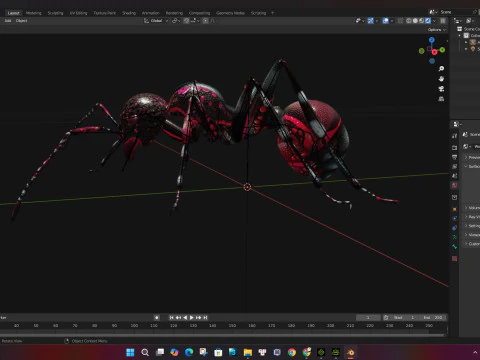Image resolution: width=480 pixels, height=360 pixels.
Task: Open transform orientation Global dropdown
Action: pos(156,21)
